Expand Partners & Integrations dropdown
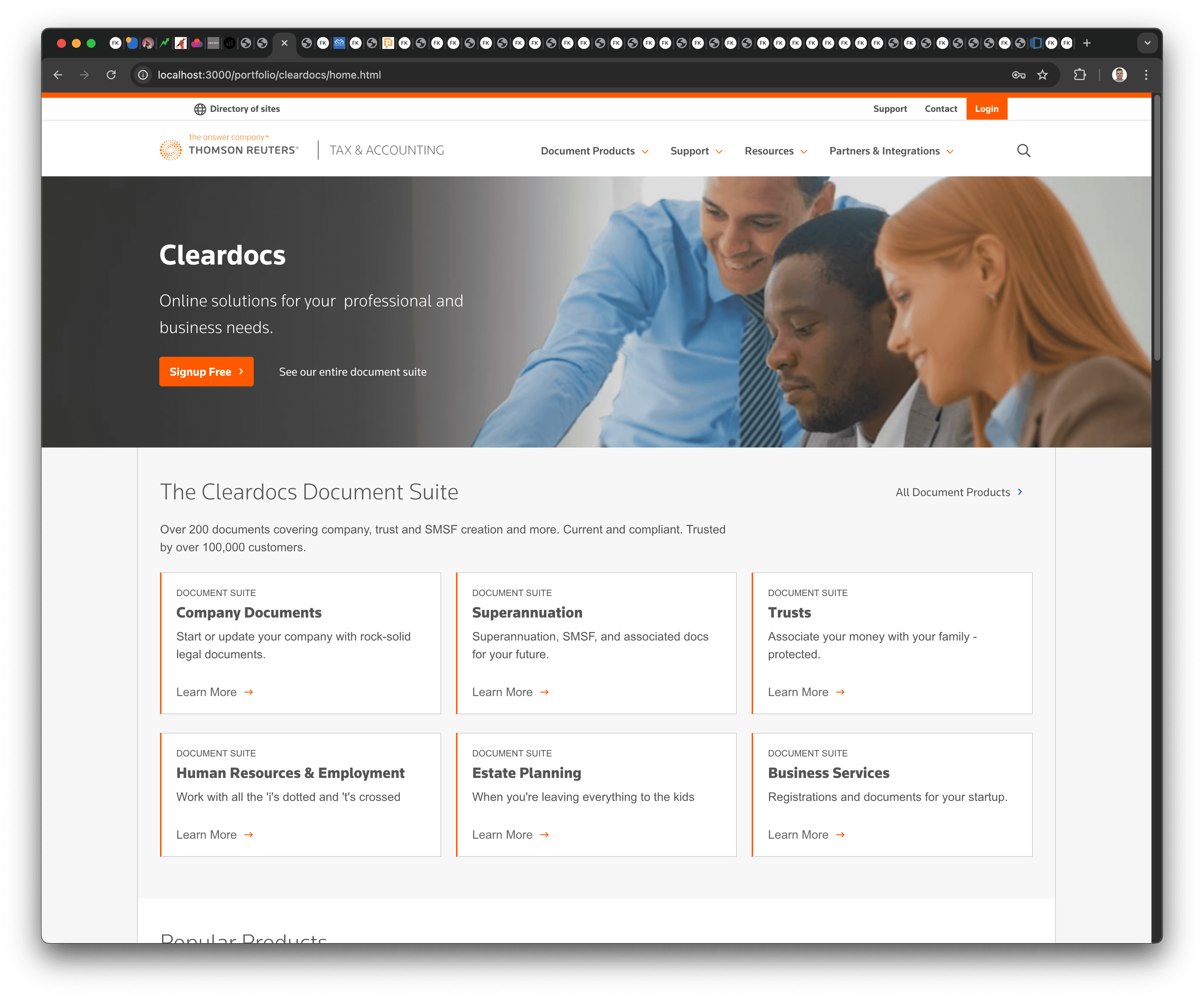The width and height of the screenshot is (1204, 998). click(892, 151)
